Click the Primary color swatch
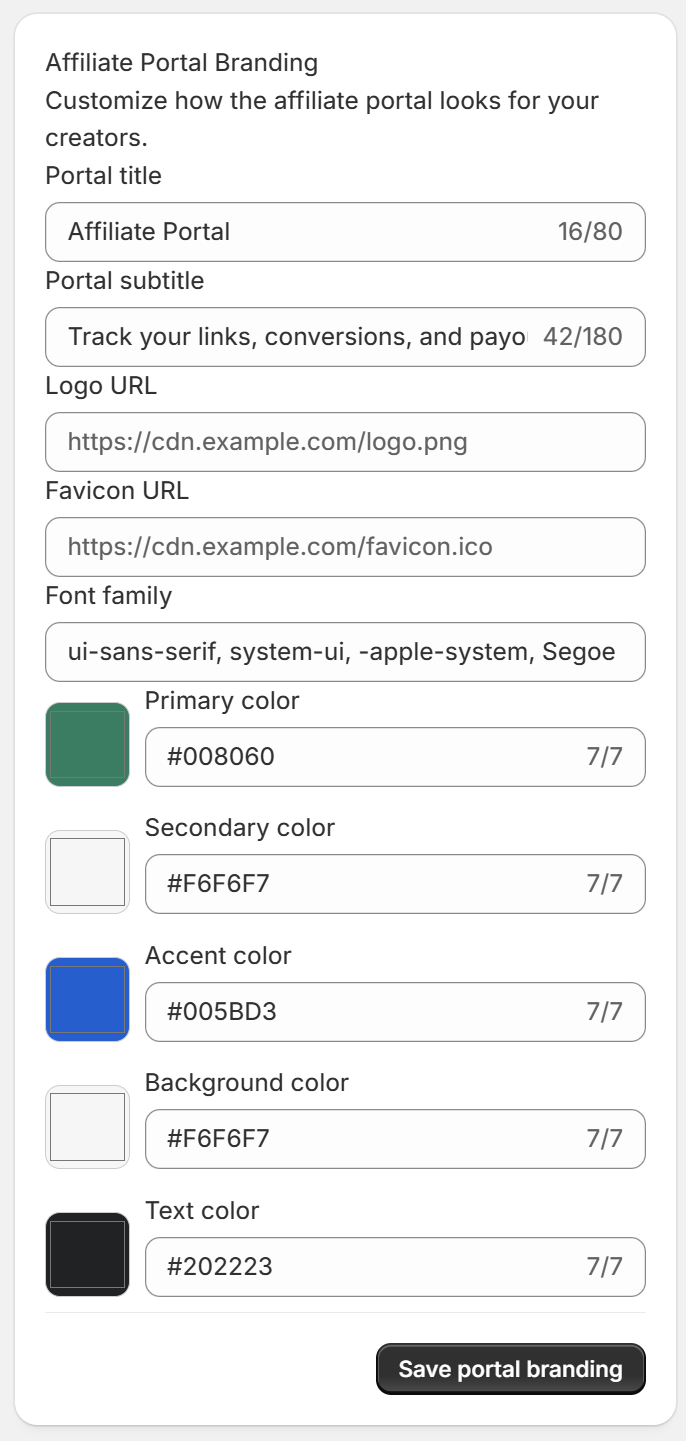 pyautogui.click(x=86, y=745)
